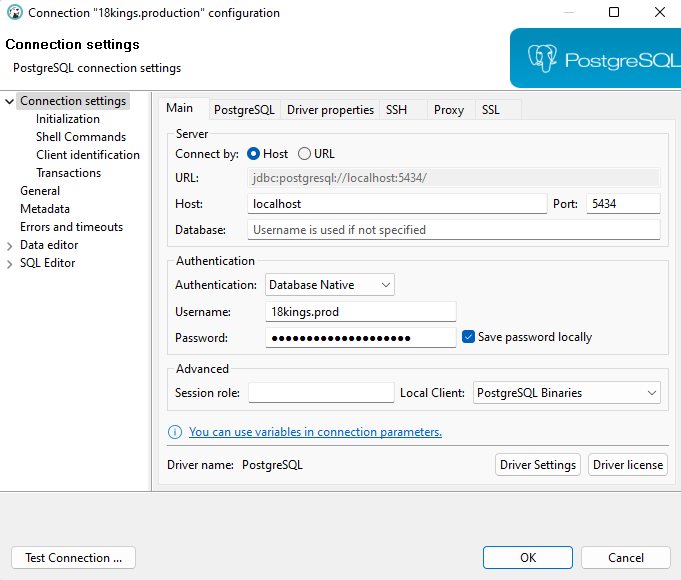This screenshot has height=580, width=681.
Task: Select the URL radio button
Action: click(x=305, y=154)
